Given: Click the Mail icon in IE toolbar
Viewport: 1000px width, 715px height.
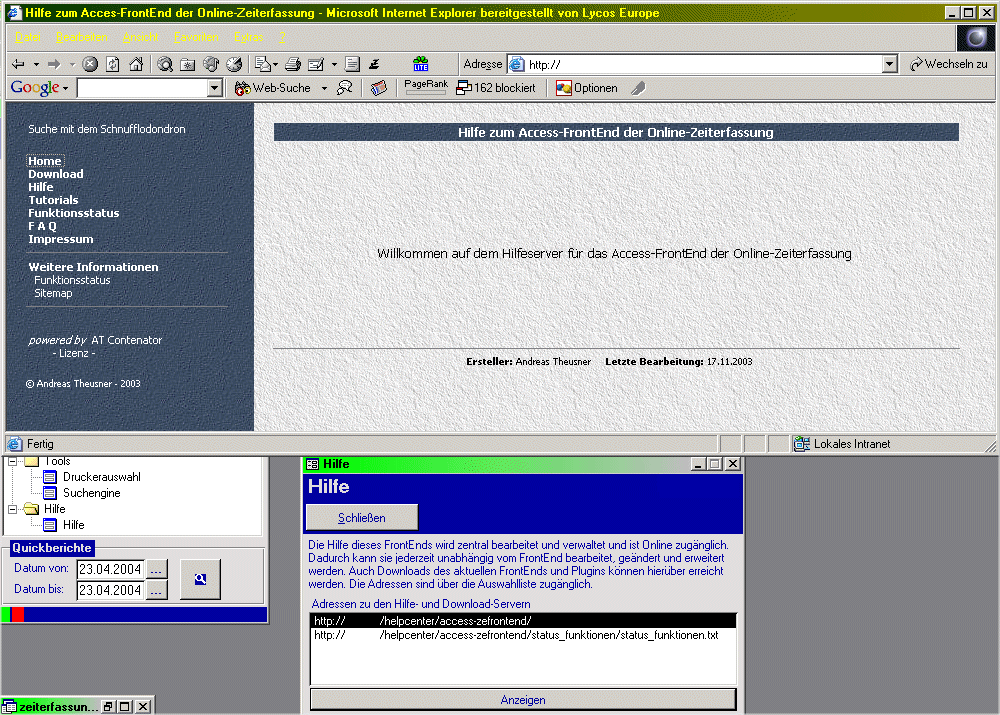Looking at the screenshot, I should point(261,64).
